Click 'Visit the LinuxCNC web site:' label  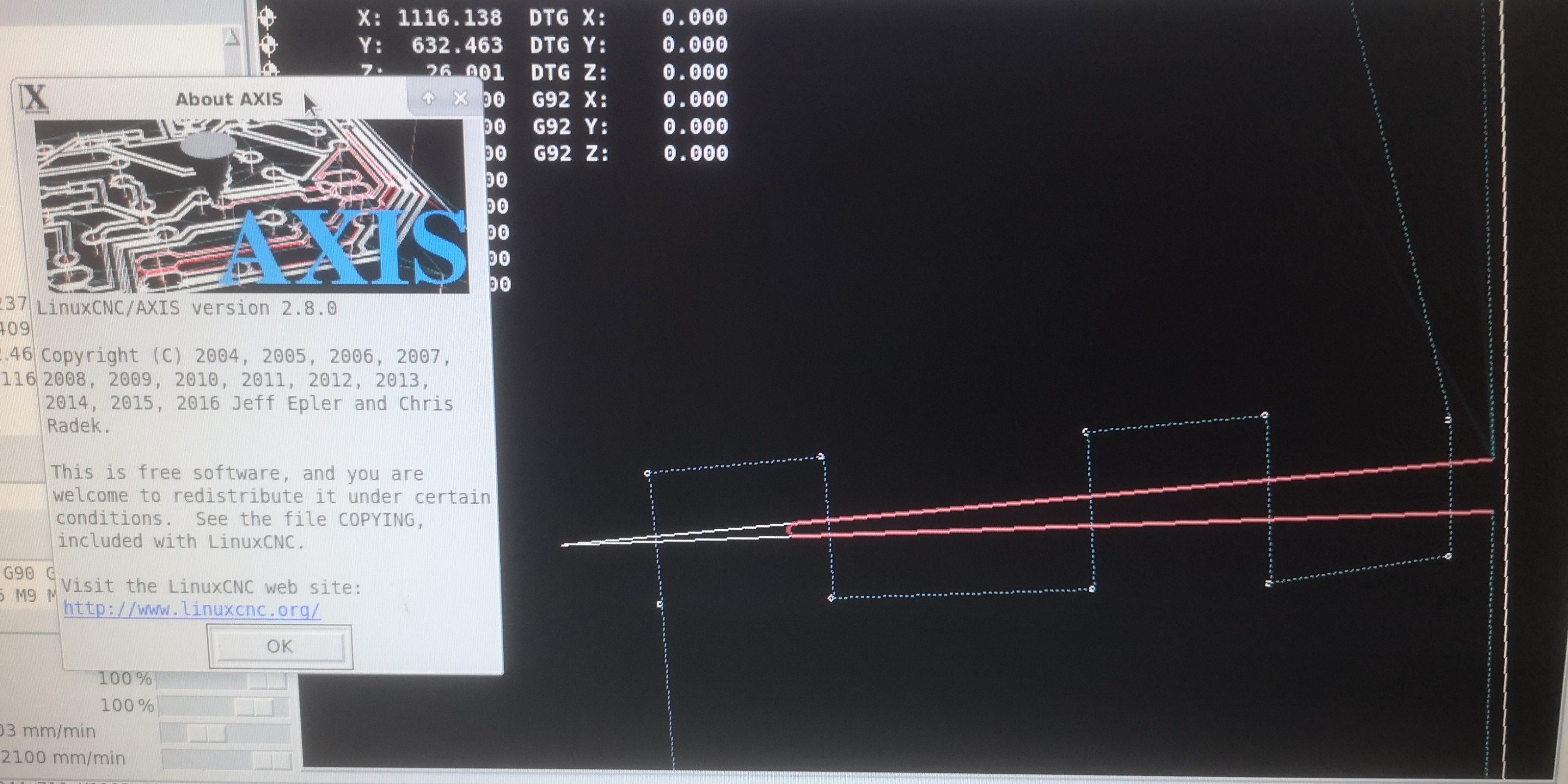211,587
